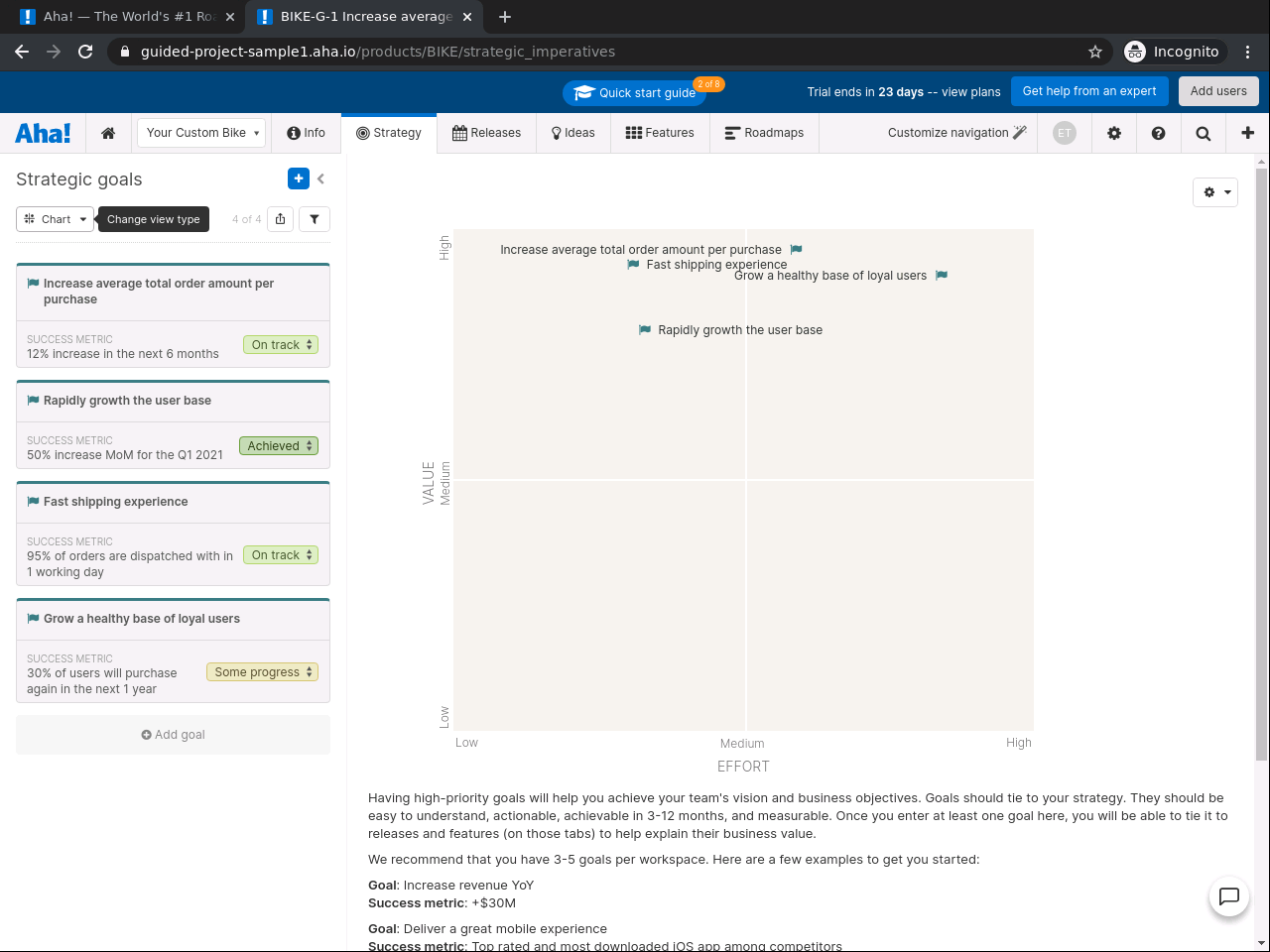1270x952 pixels.
Task: Open the Ideas lightbulb icon
Action: click(x=556, y=132)
